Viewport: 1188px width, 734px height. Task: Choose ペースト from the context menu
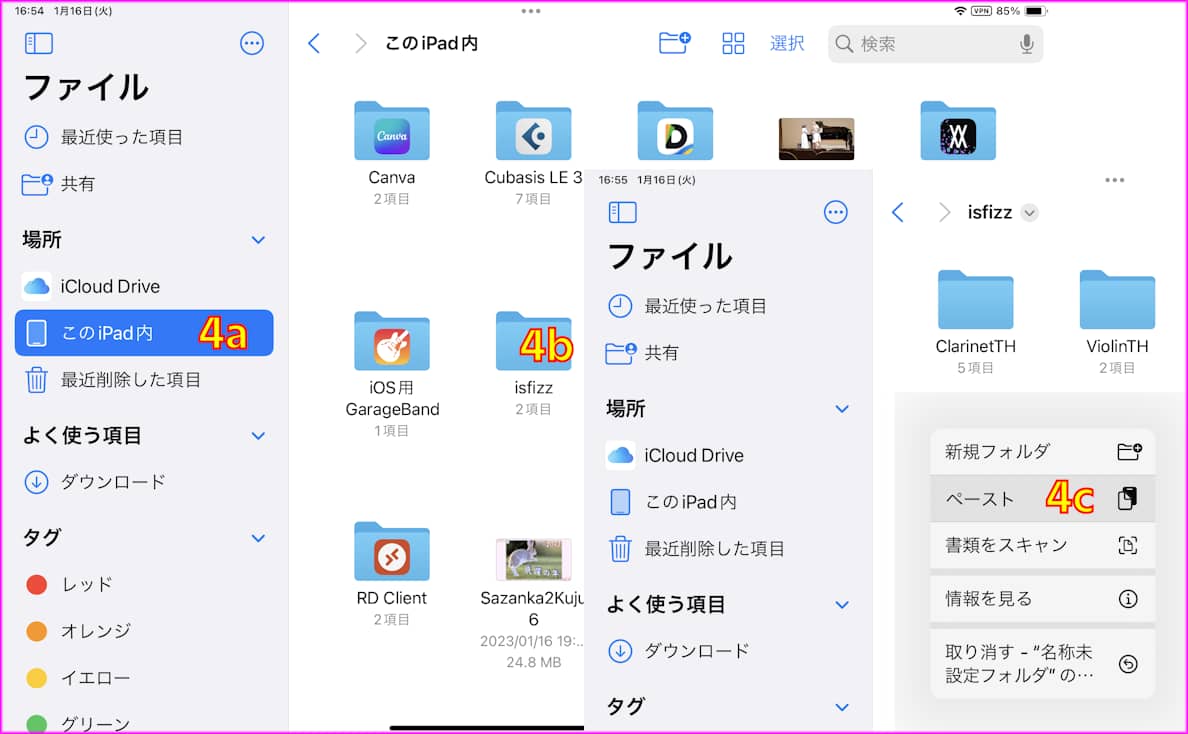(1020, 498)
